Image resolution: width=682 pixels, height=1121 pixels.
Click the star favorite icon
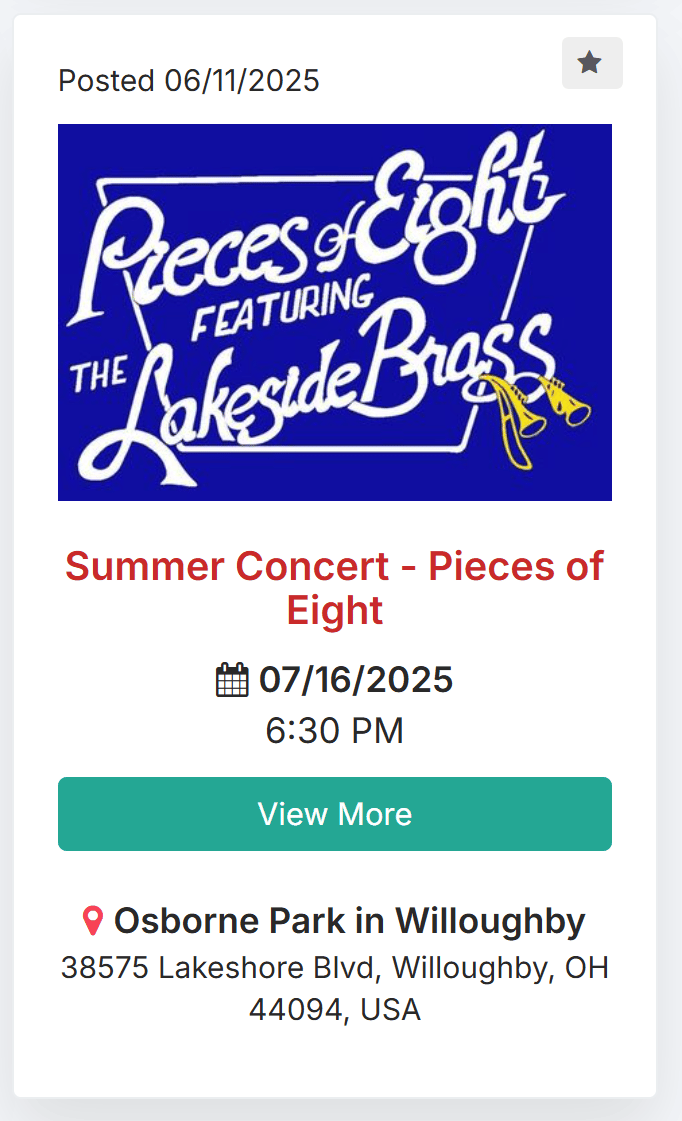[590, 62]
